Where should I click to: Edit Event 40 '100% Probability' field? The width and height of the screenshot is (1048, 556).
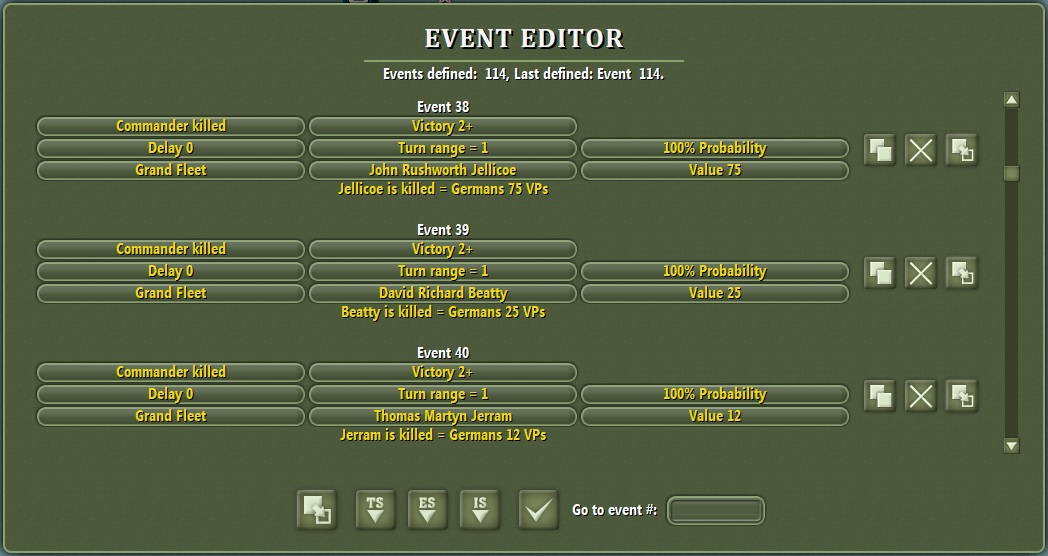714,394
